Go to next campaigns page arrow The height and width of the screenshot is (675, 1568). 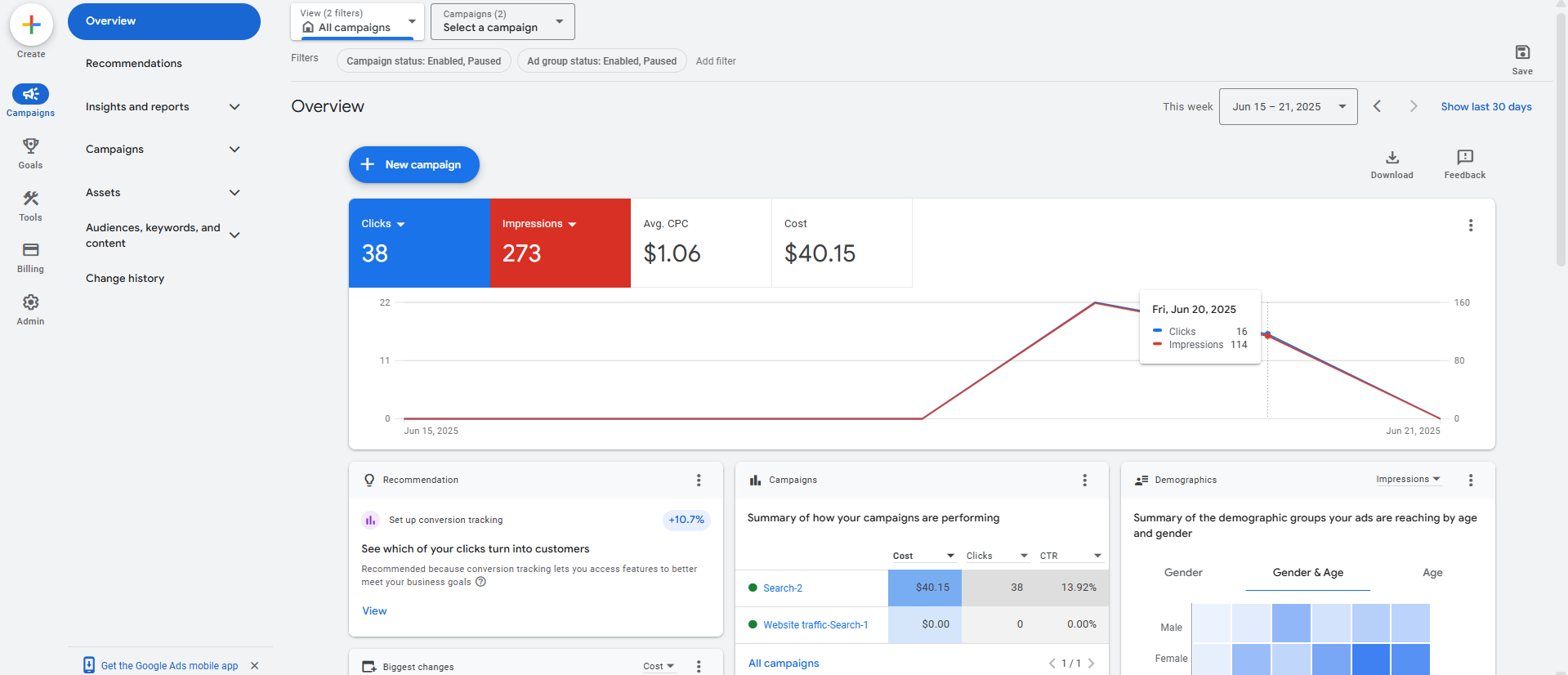pos(1091,664)
